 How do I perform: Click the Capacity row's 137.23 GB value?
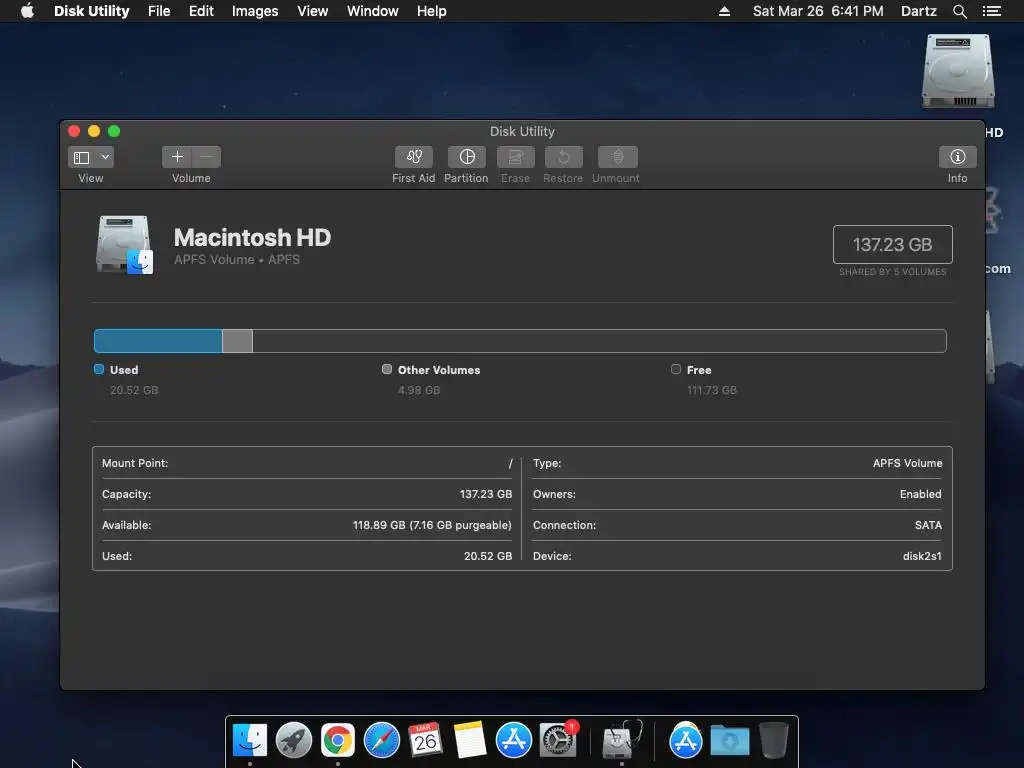click(486, 494)
